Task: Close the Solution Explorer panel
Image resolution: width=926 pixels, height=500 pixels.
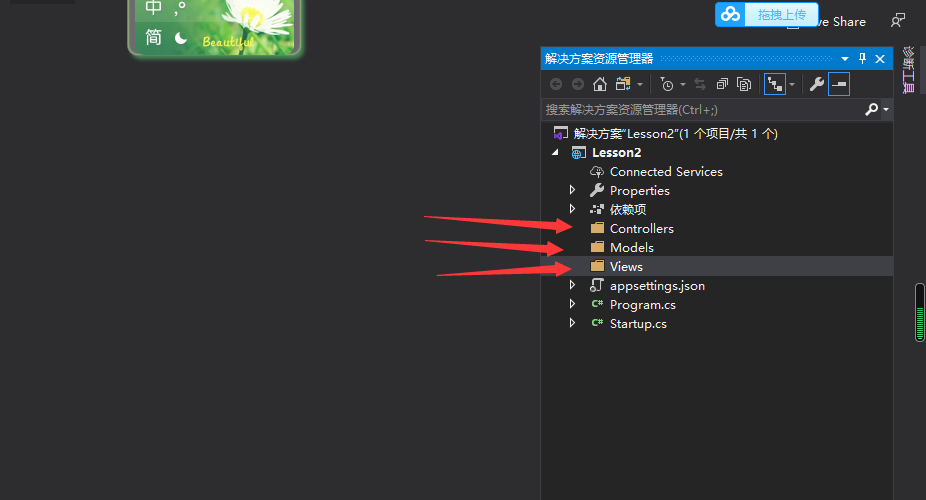Action: (x=880, y=59)
